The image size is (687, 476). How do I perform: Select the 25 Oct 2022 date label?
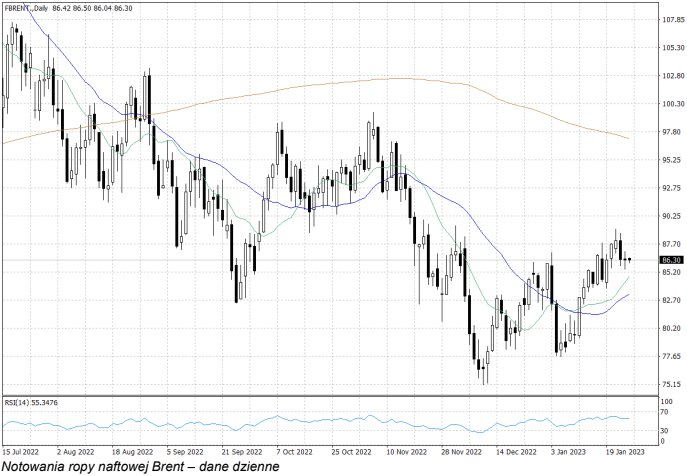coord(350,451)
